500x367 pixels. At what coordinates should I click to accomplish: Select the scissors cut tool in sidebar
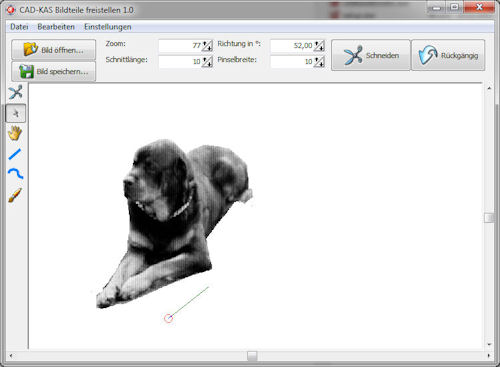click(16, 92)
